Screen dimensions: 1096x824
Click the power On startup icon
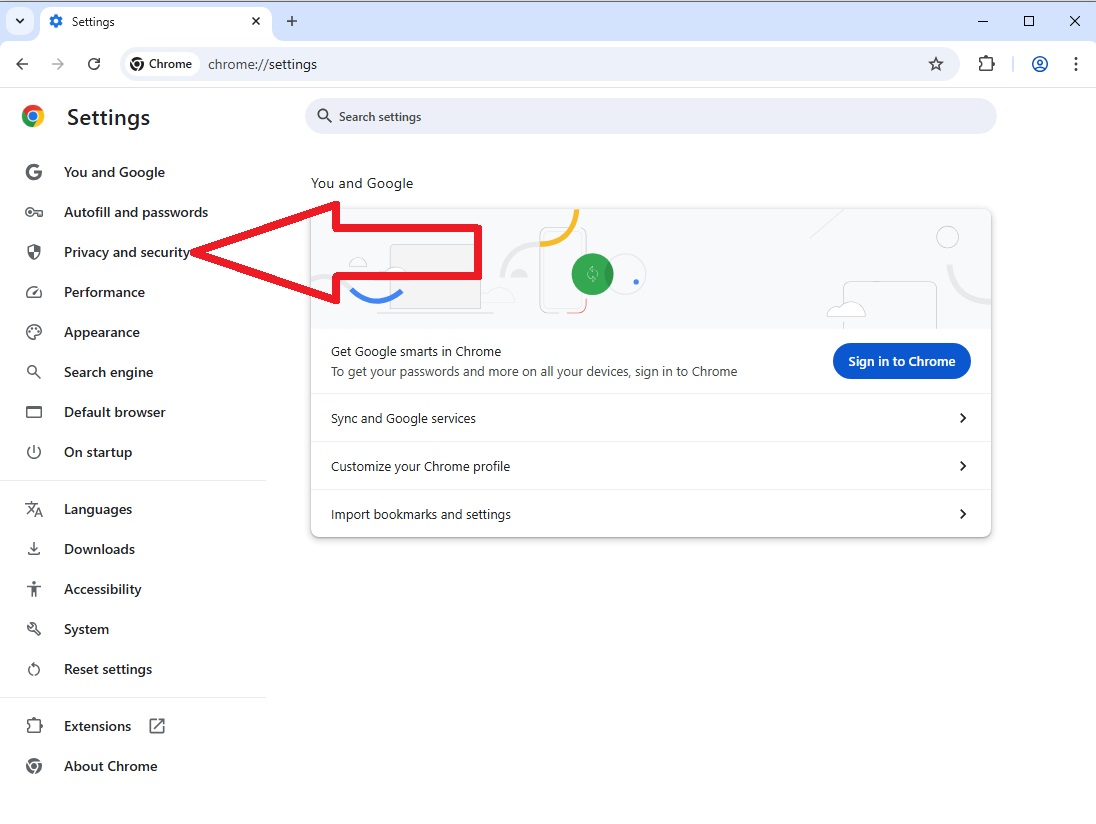click(x=34, y=452)
